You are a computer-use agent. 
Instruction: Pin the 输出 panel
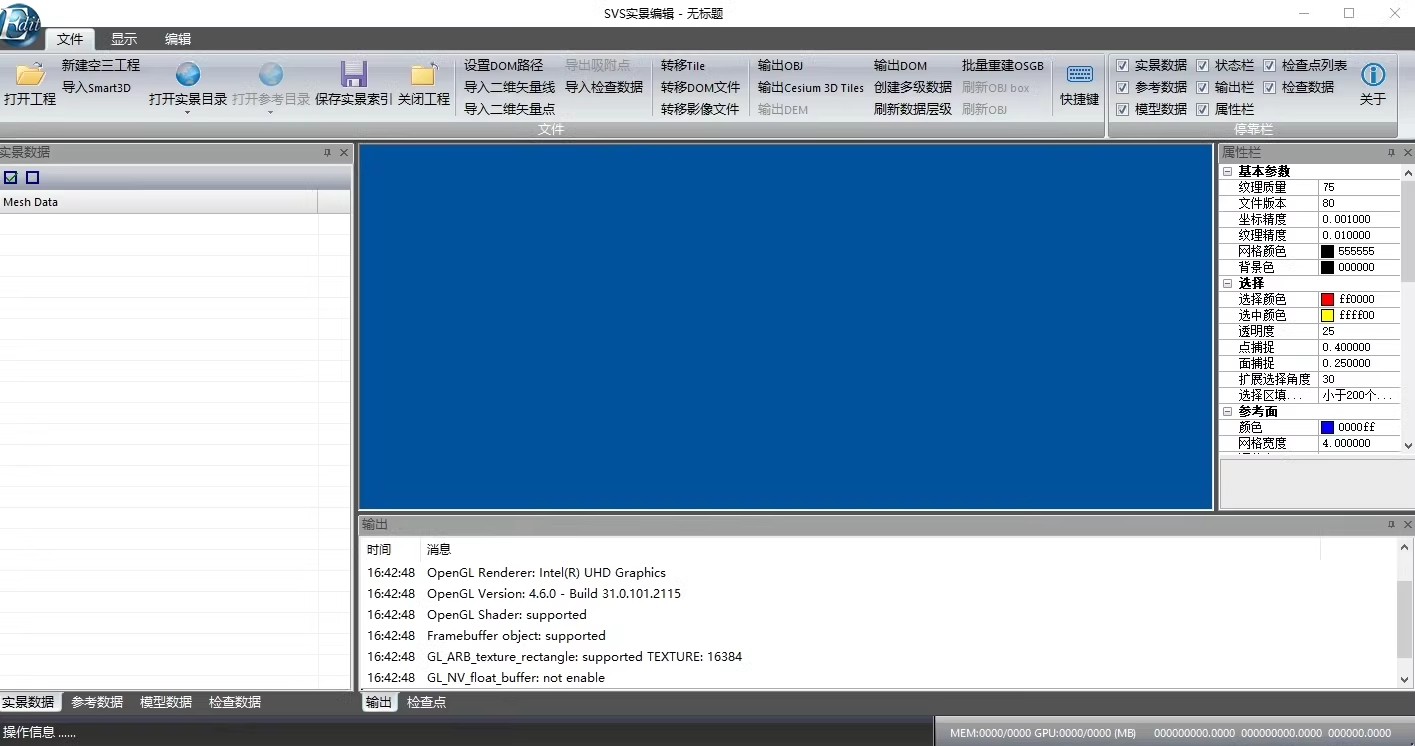coord(1391,524)
